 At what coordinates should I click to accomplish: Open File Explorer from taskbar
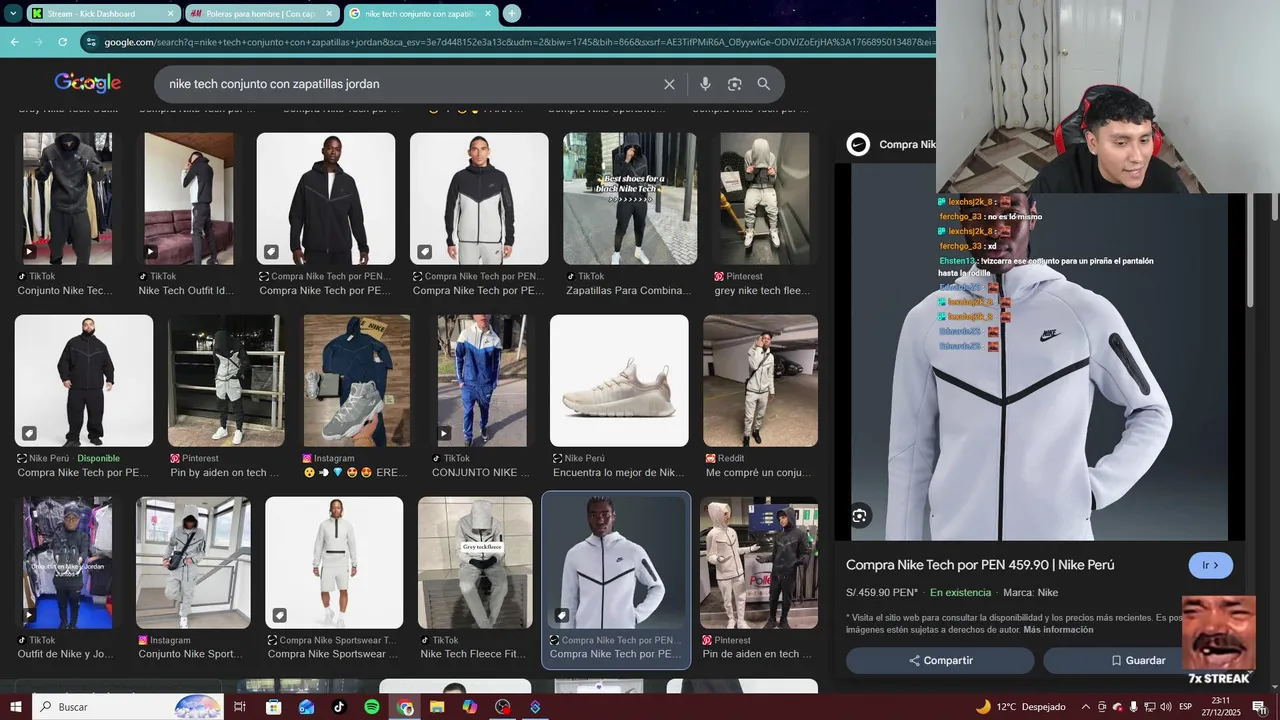pyautogui.click(x=437, y=707)
